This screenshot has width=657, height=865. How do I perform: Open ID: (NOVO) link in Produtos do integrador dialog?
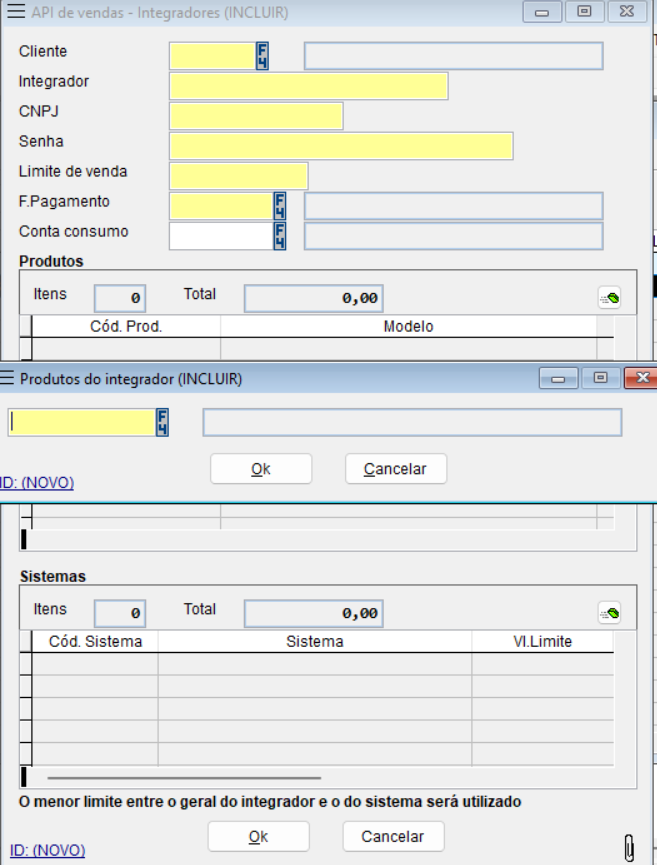36,483
